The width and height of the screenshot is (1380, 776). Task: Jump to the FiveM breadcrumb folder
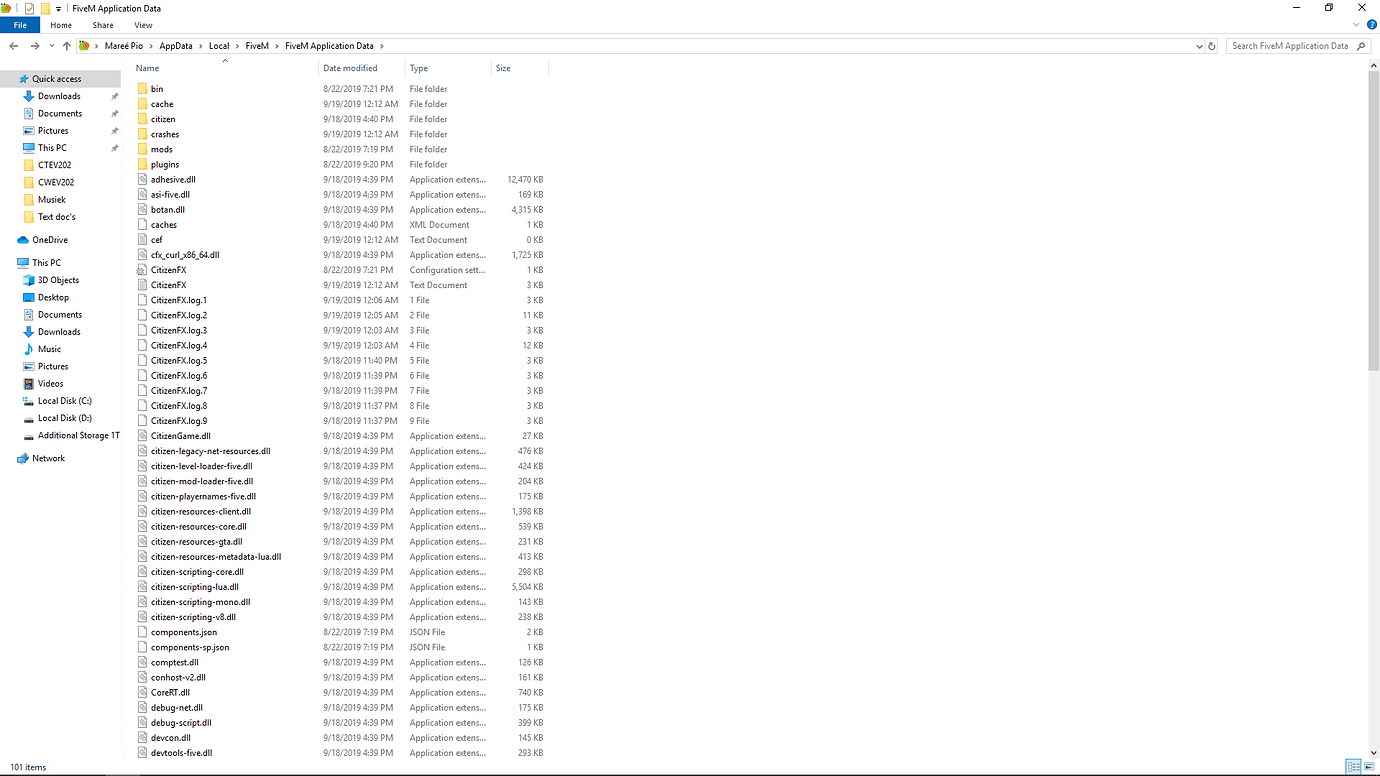click(x=258, y=46)
